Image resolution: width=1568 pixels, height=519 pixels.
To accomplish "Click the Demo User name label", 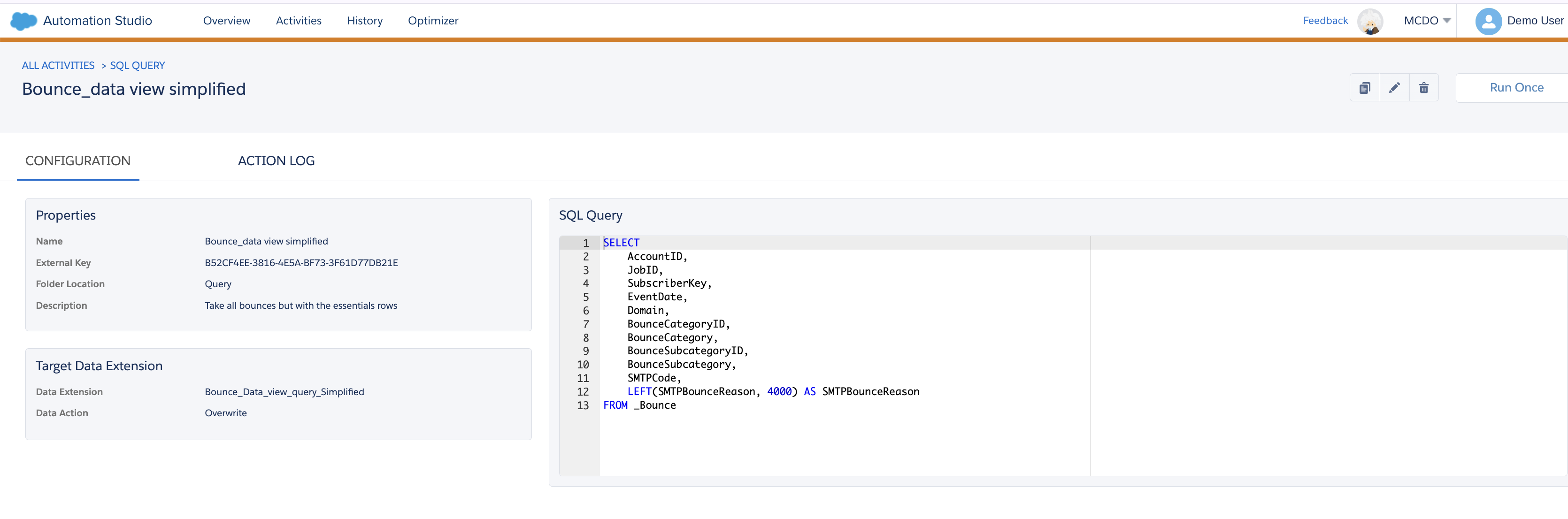I will 1535,21.
